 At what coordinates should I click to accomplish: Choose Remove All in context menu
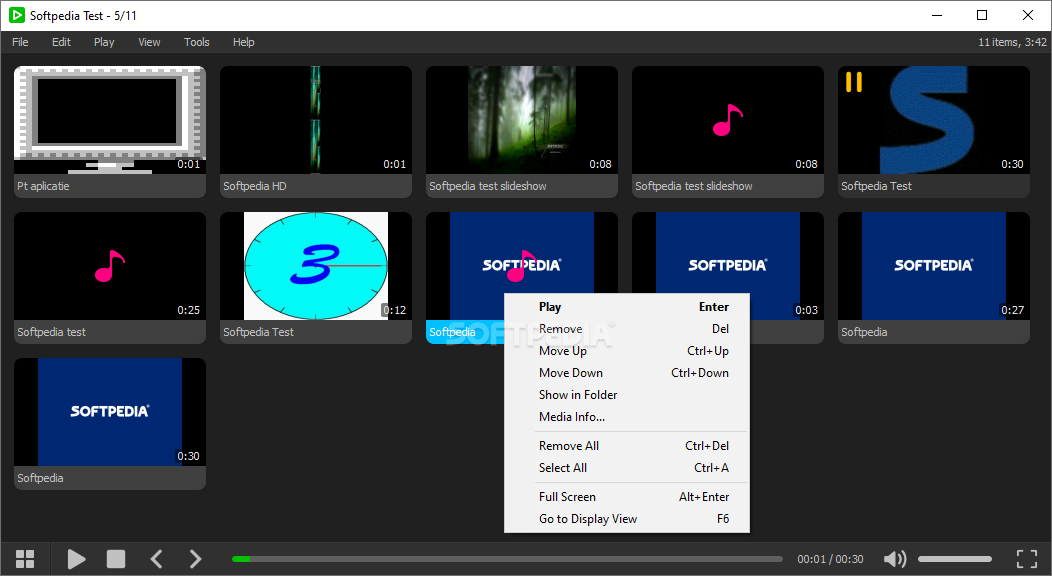tap(627, 446)
